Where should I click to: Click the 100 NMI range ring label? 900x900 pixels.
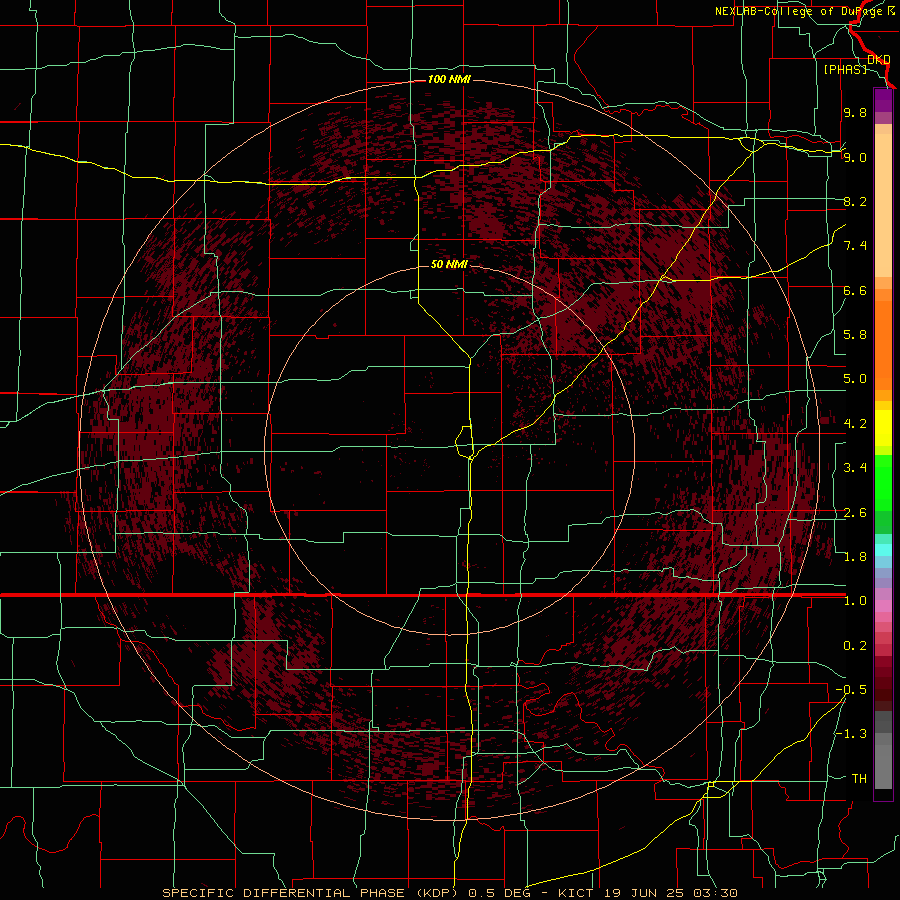coord(449,79)
